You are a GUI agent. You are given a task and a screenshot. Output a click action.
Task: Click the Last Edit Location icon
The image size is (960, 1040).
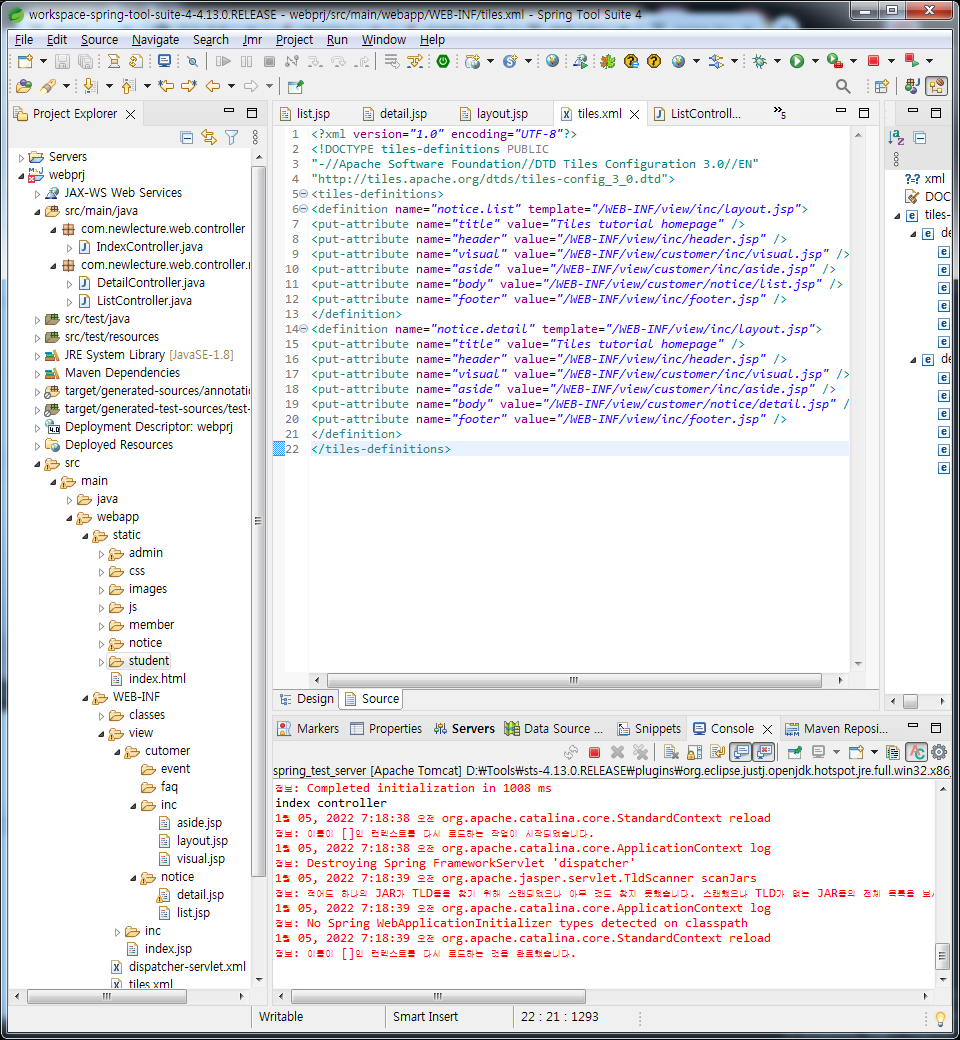coord(166,86)
